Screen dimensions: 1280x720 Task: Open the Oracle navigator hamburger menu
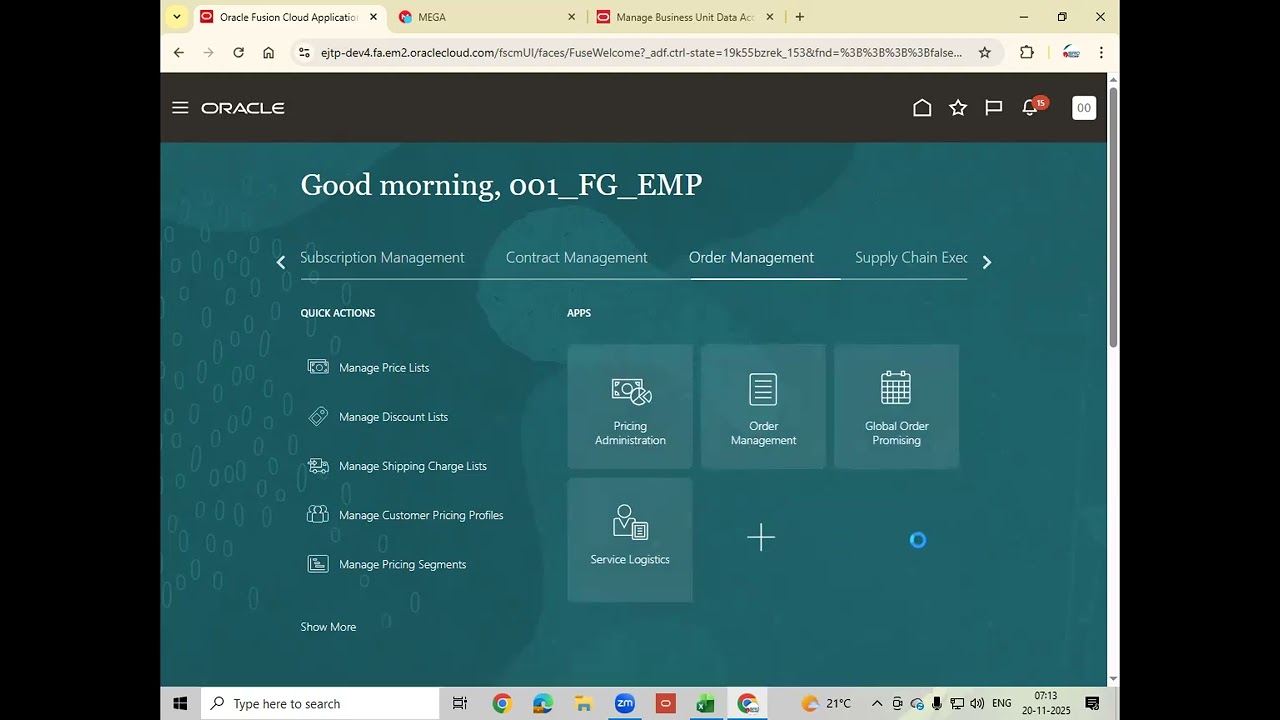click(x=180, y=108)
